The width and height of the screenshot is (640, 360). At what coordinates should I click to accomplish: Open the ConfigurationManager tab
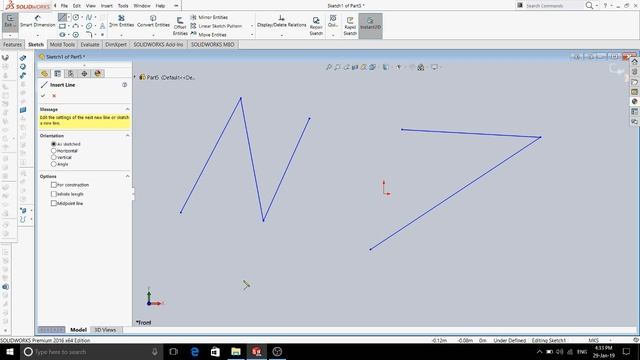[71, 73]
